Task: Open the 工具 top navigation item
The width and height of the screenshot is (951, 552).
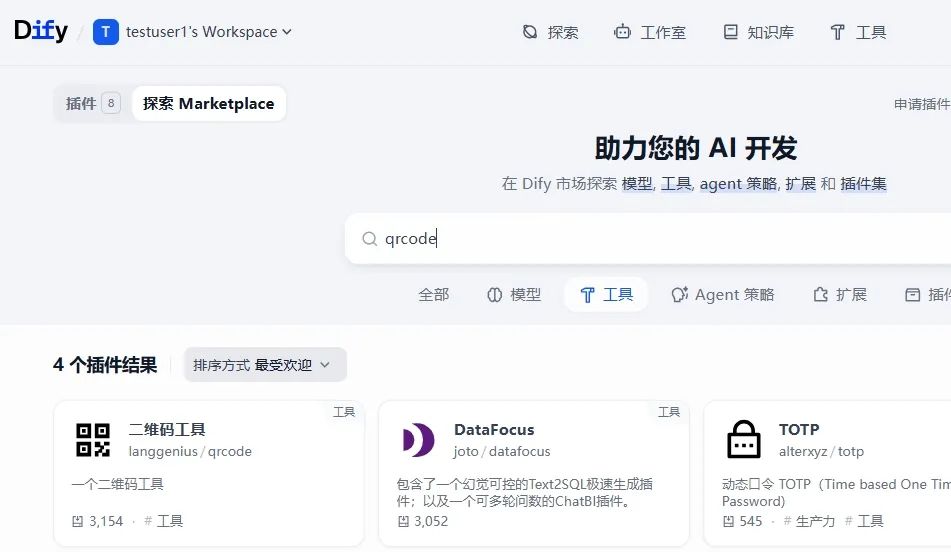Action: pos(858,32)
